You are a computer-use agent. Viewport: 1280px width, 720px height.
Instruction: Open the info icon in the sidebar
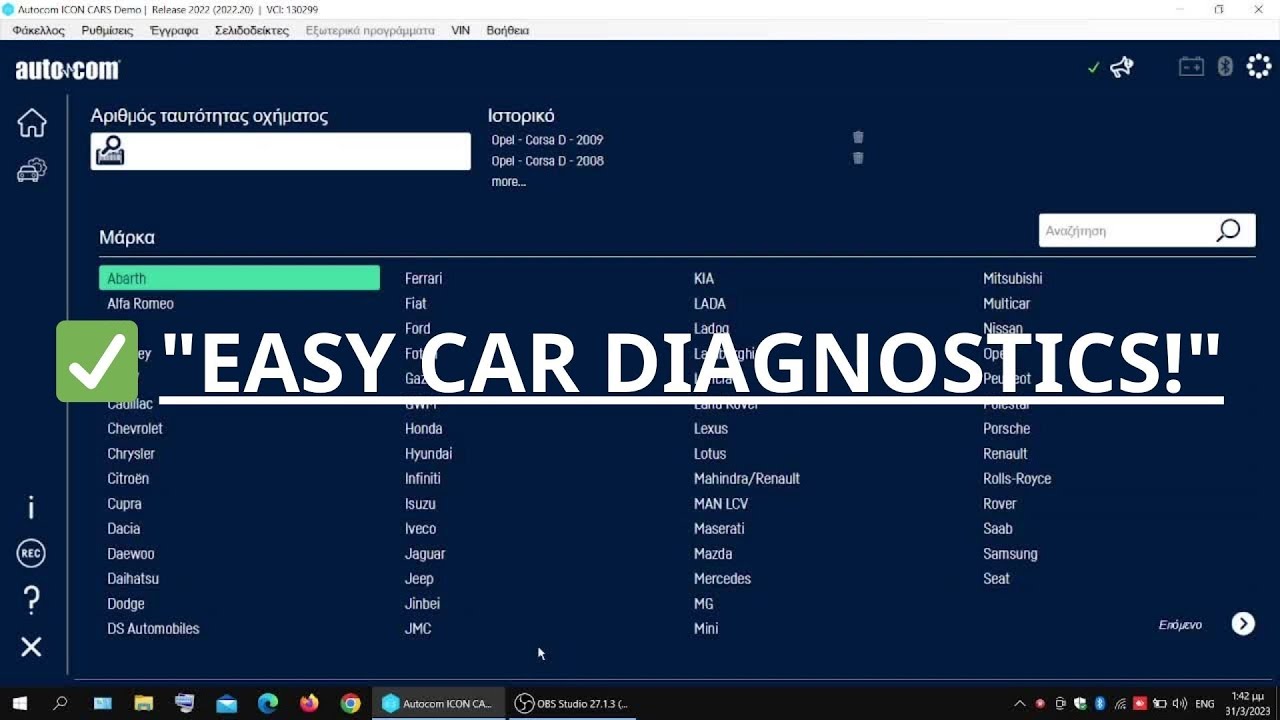click(x=31, y=507)
